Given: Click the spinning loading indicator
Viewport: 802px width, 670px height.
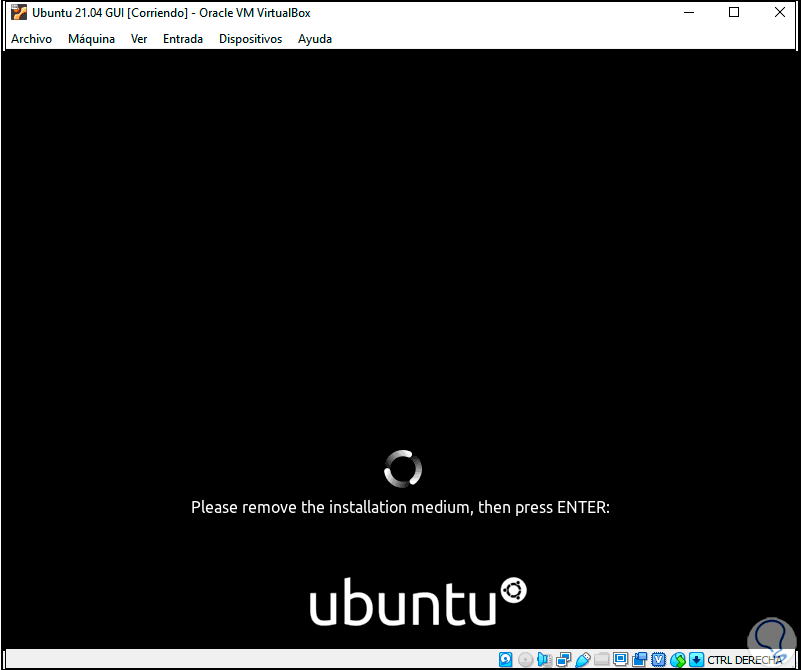Looking at the screenshot, I should click(x=403, y=468).
